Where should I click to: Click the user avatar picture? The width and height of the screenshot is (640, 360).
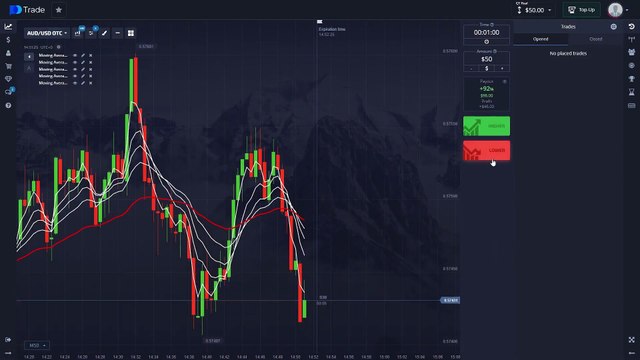[615, 10]
